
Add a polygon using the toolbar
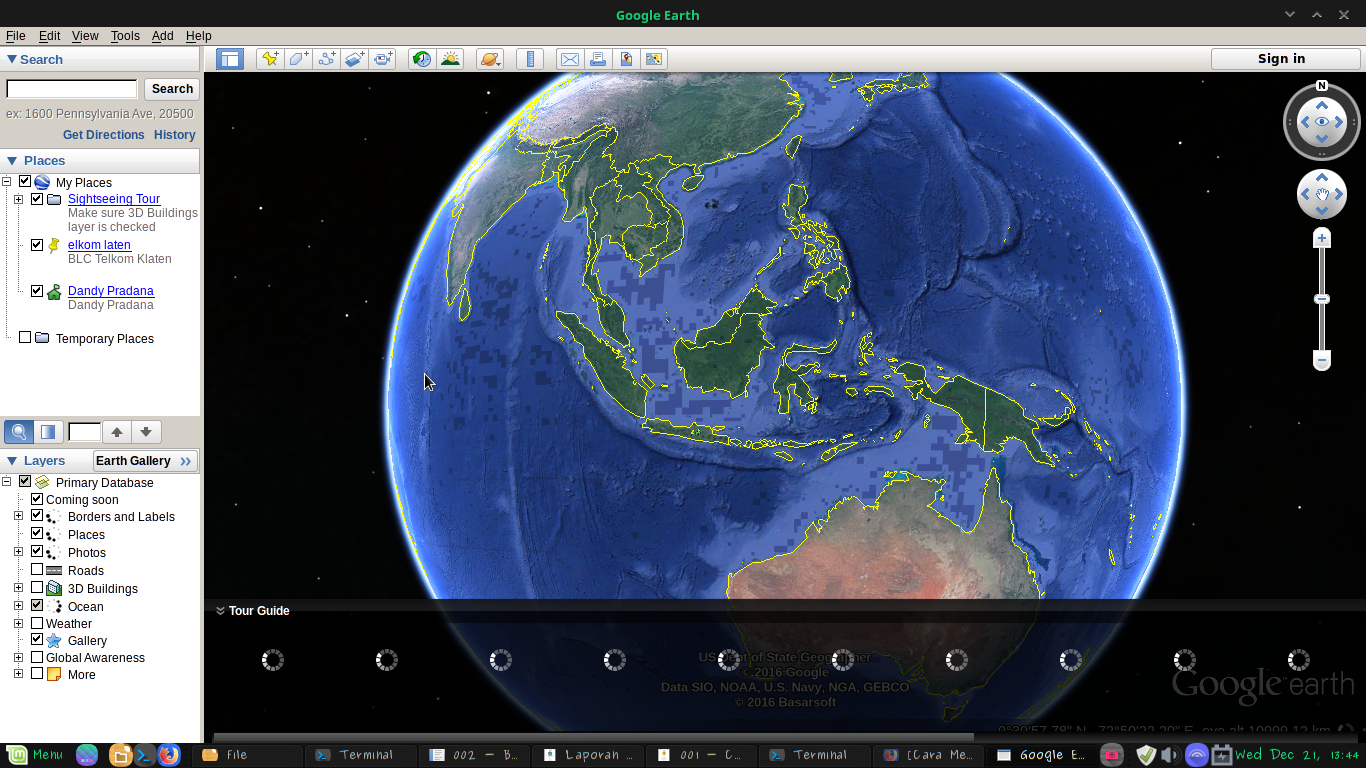point(298,59)
